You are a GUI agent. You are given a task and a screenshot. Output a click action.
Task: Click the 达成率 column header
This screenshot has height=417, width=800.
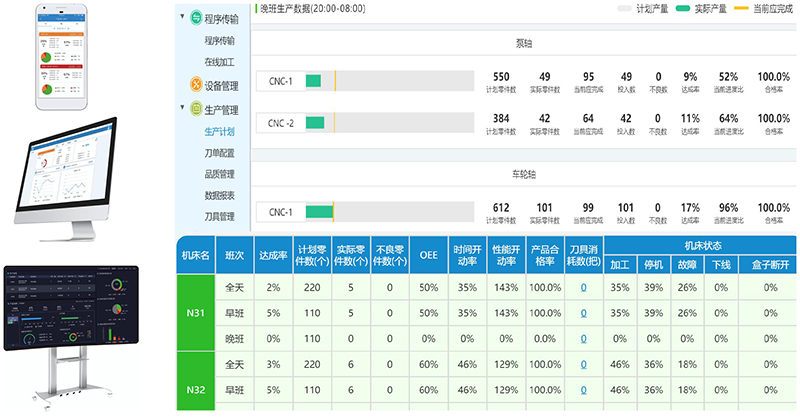(x=272, y=256)
